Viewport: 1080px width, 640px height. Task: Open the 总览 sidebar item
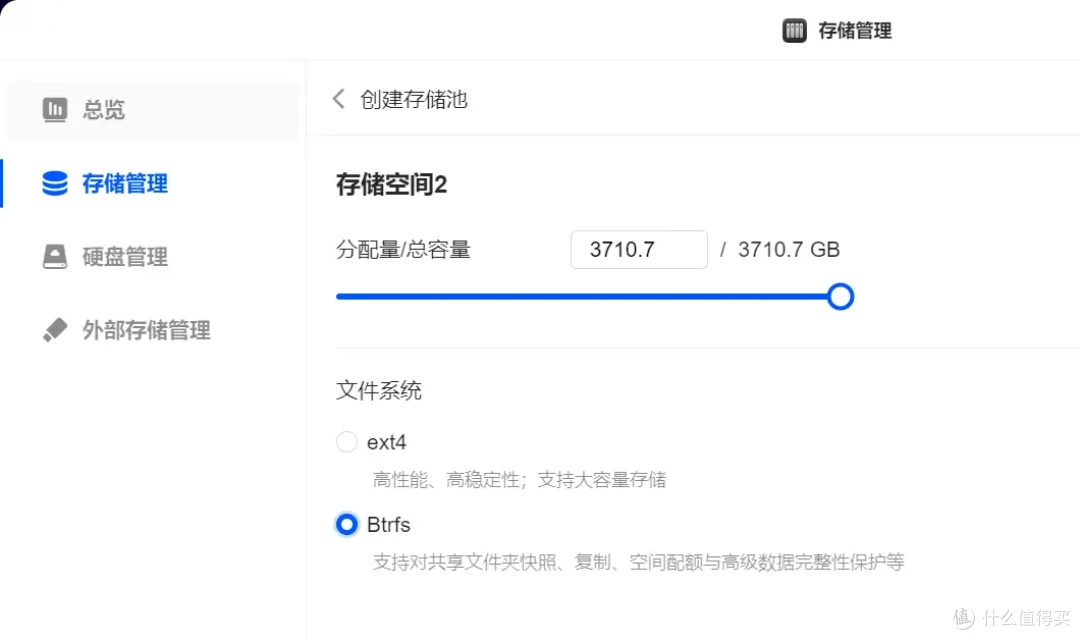(152, 110)
